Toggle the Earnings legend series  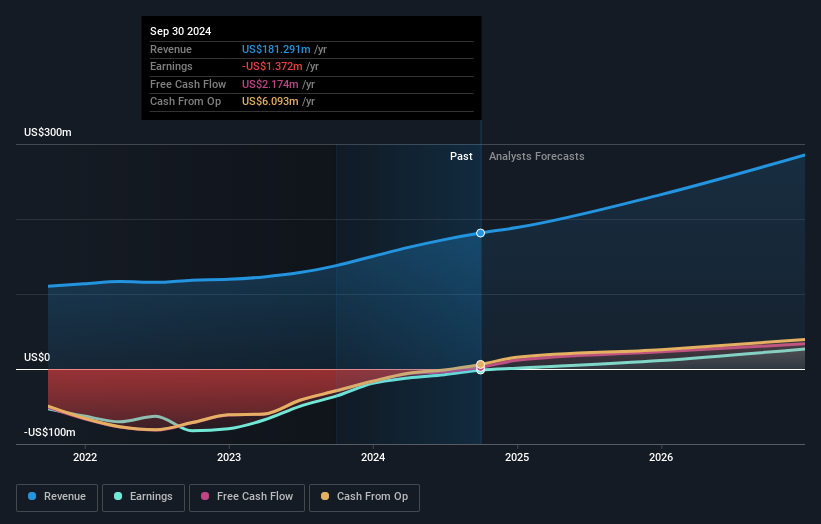click(143, 497)
